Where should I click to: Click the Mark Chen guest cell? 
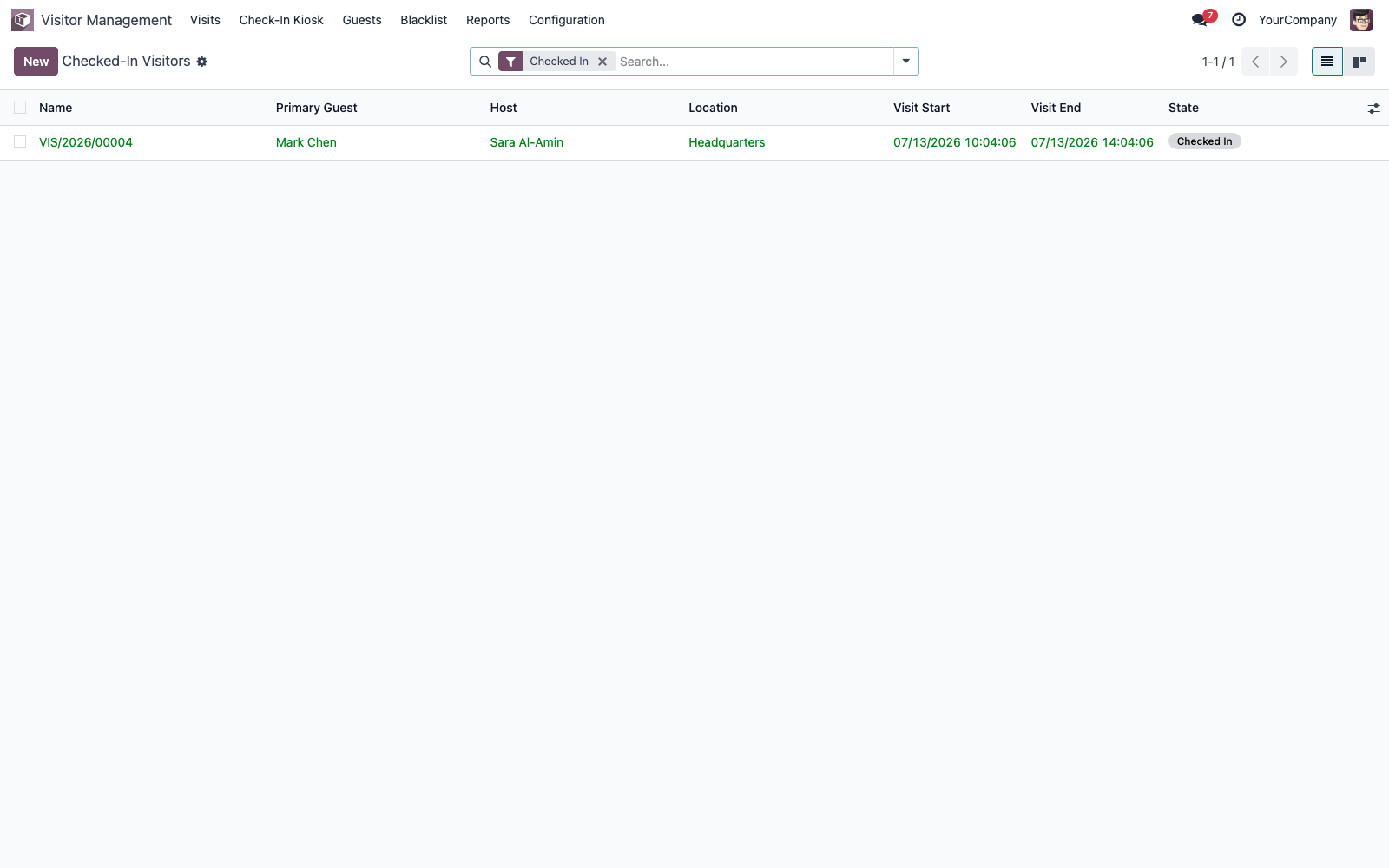(306, 142)
